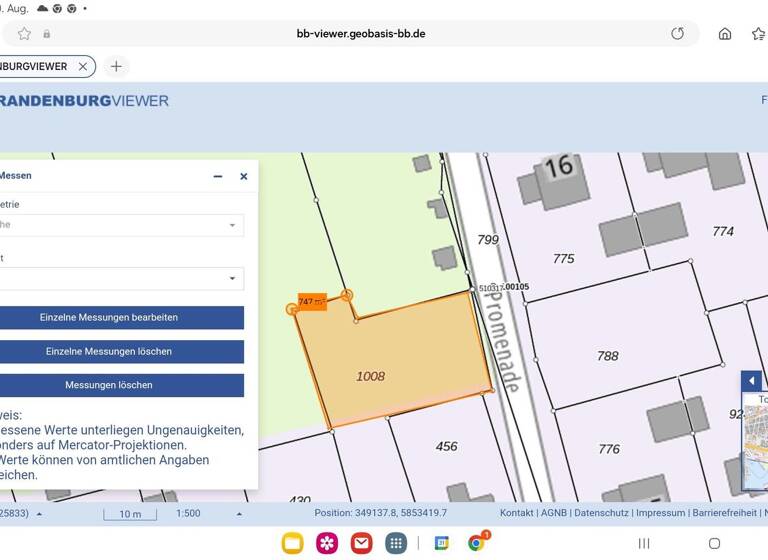Click parcel 775 on the map
The width and height of the screenshot is (768, 560).
pyautogui.click(x=563, y=259)
